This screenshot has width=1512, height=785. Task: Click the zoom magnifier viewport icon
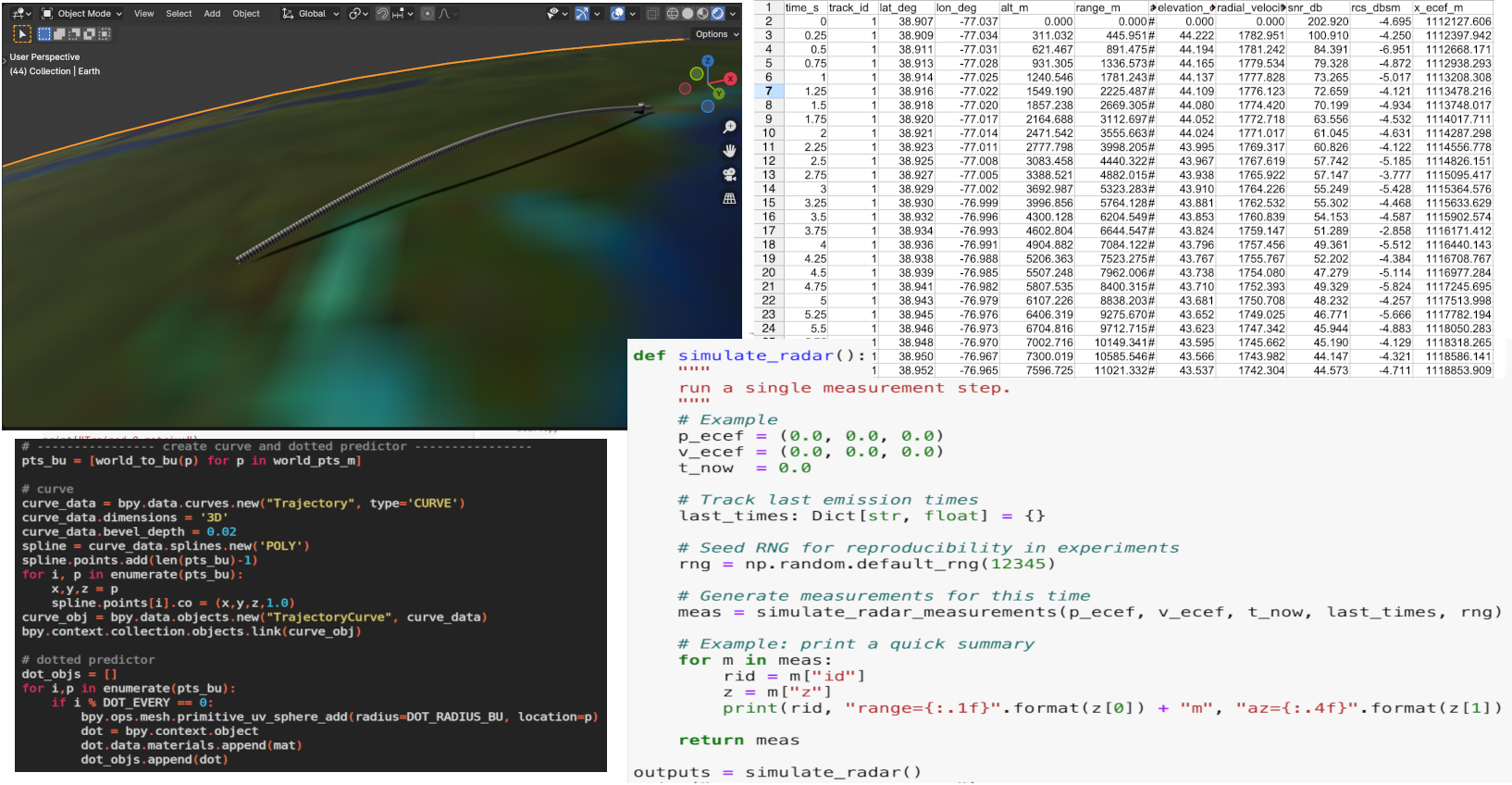tap(729, 127)
